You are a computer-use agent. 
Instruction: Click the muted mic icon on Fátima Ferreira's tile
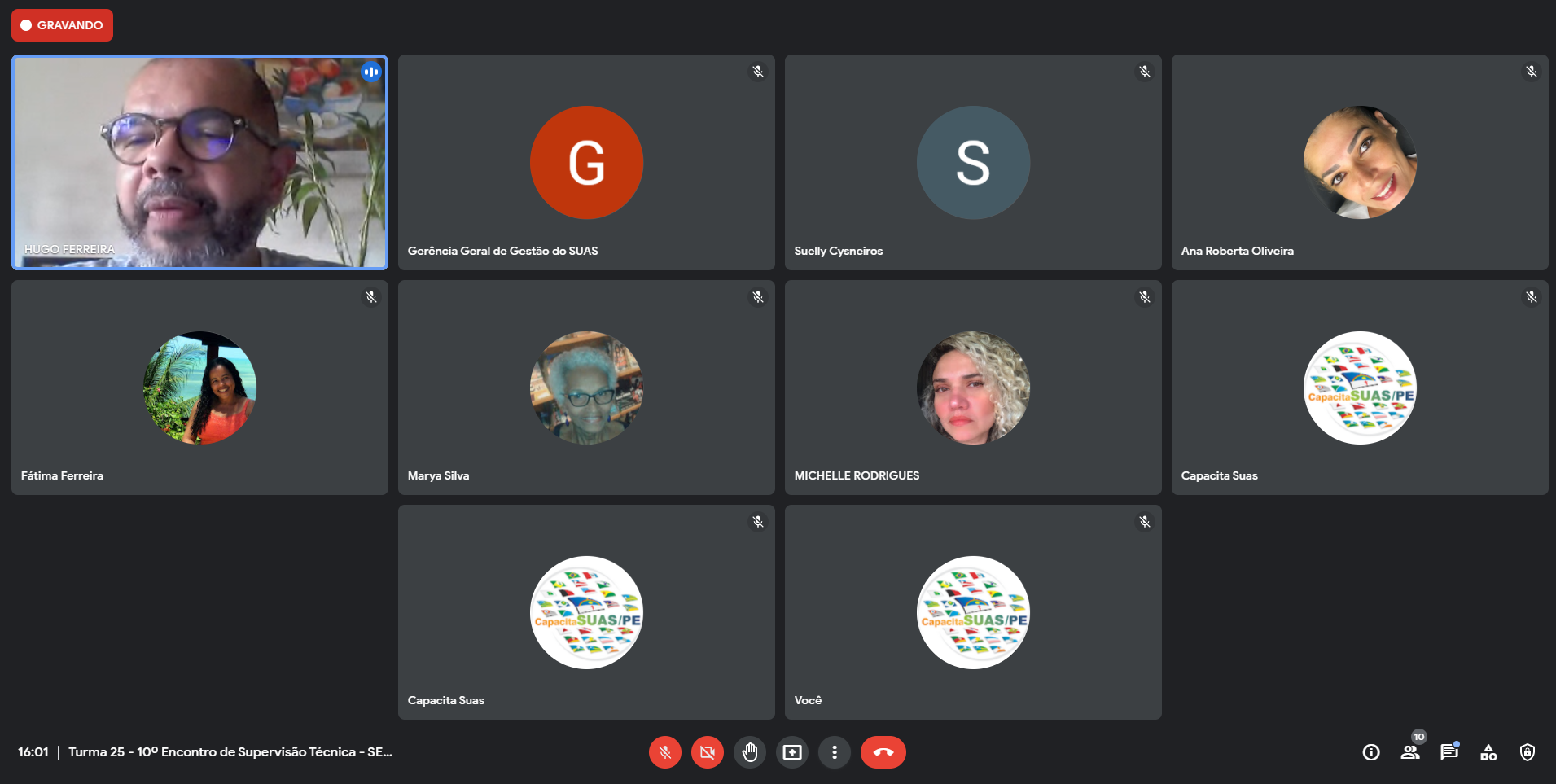click(371, 297)
